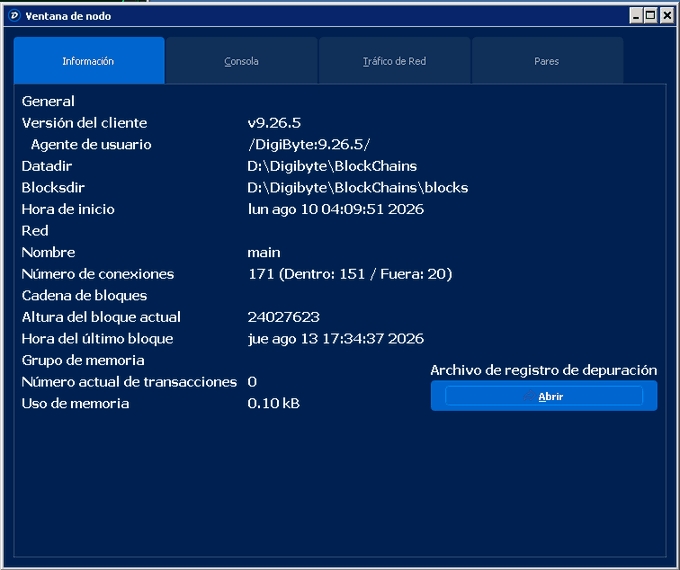
Task: Select last block time jue ago 13 17:34:37 2026
Action: click(336, 339)
